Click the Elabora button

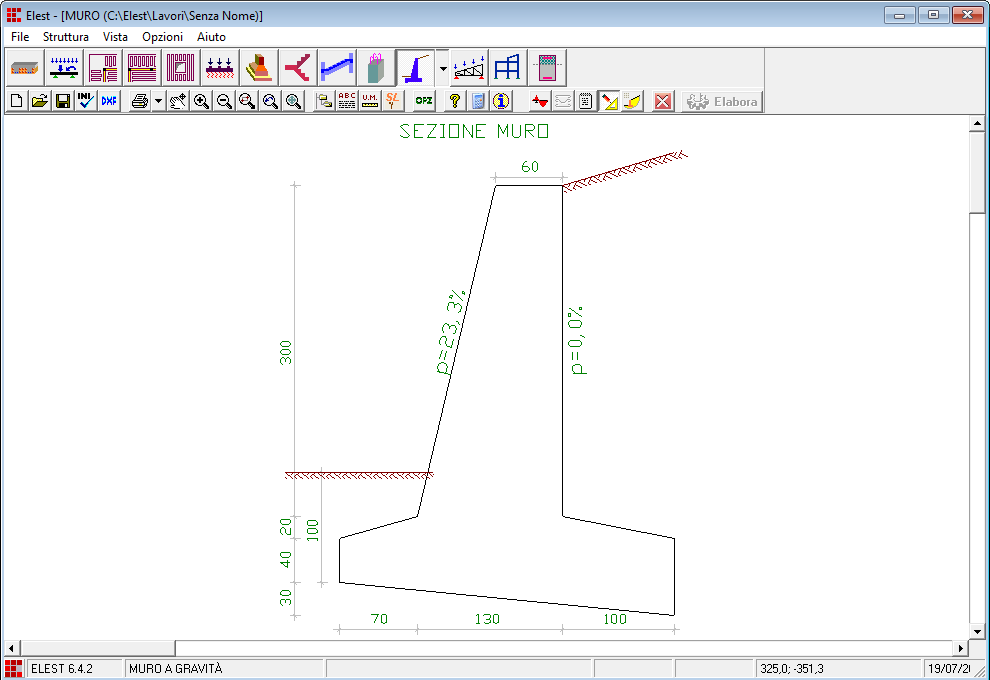point(722,101)
